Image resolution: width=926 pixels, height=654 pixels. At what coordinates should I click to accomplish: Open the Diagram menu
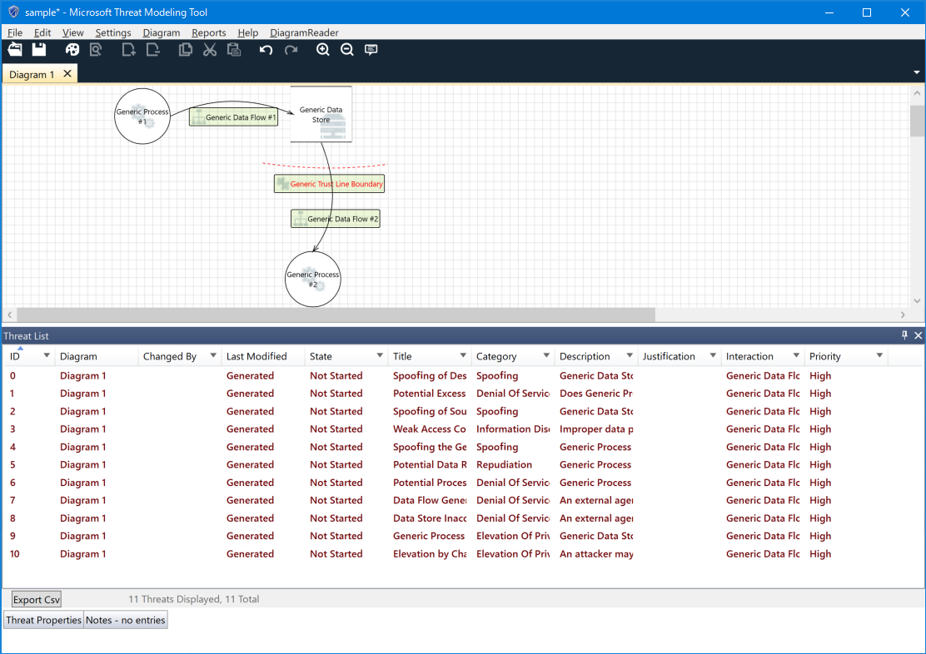point(161,32)
